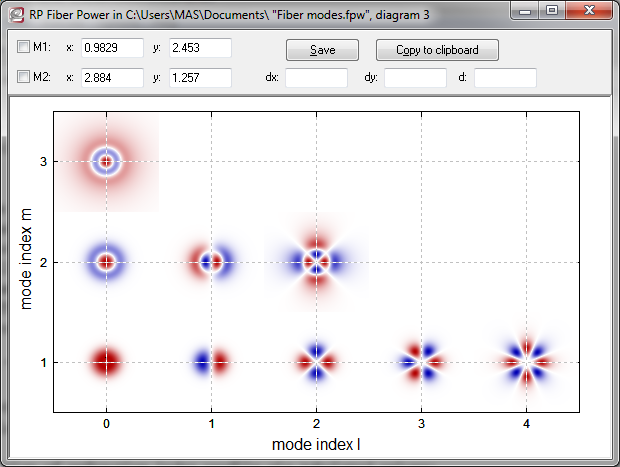This screenshot has height=467, width=620.
Task: Select the two-lobe mode at l=1, m=1
Action: (x=211, y=361)
